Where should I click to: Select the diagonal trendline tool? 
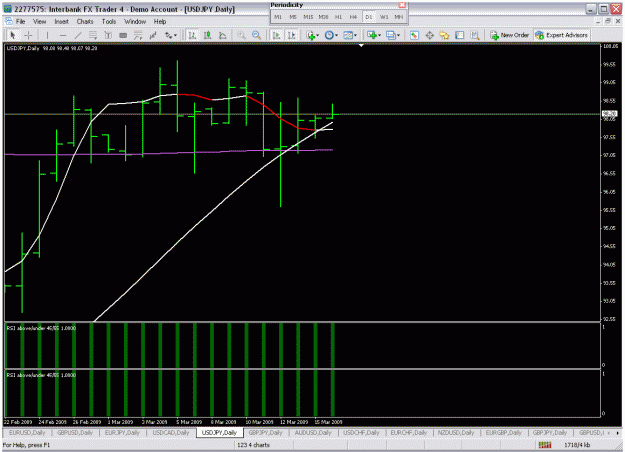pos(78,35)
